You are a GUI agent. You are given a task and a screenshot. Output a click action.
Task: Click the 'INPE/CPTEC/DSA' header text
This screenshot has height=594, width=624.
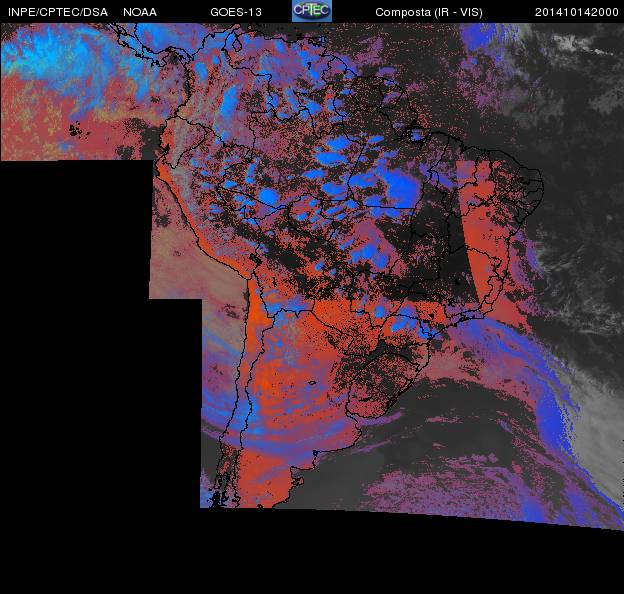(58, 12)
